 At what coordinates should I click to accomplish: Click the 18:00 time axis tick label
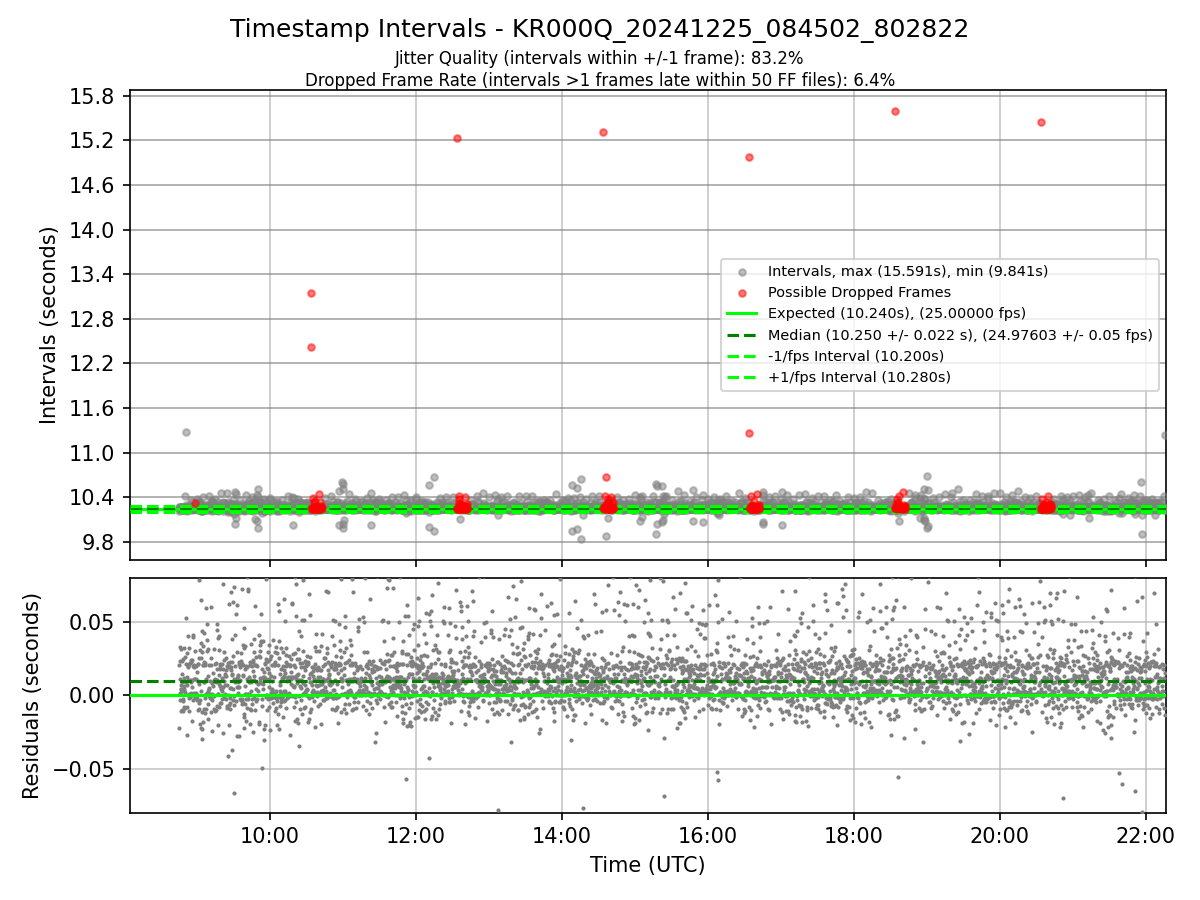(x=854, y=836)
